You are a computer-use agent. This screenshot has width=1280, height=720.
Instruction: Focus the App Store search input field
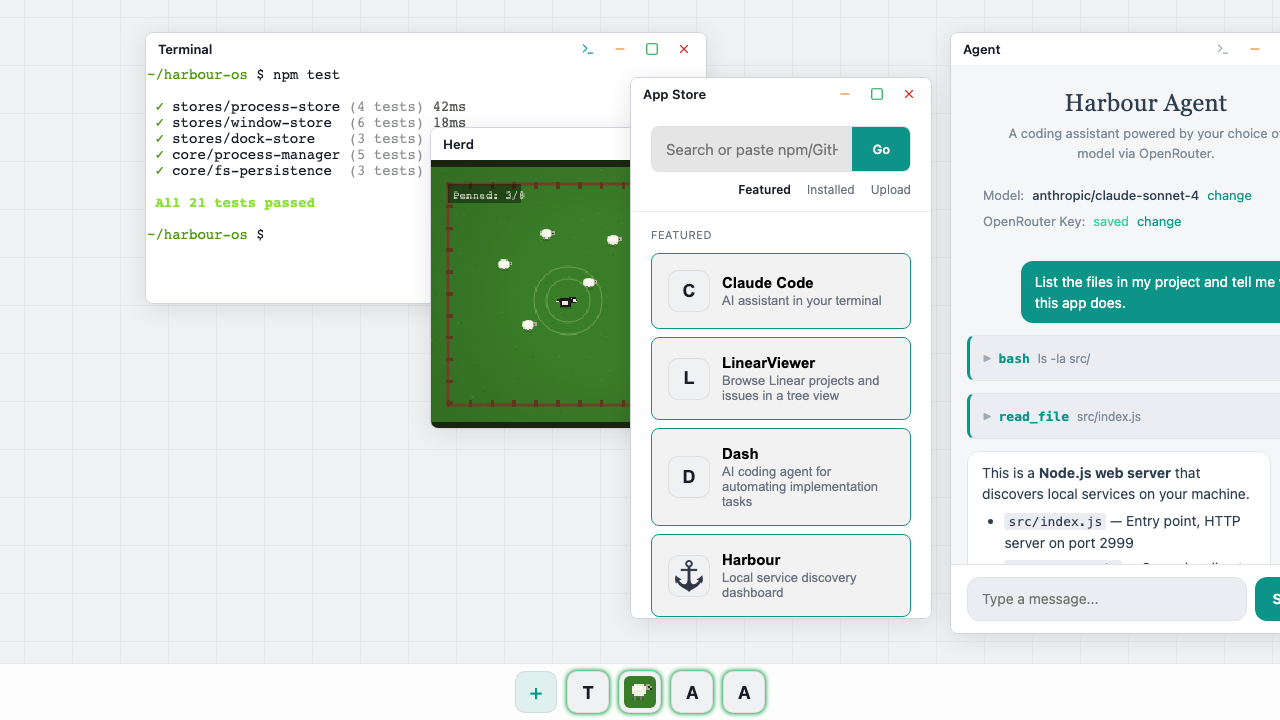click(x=751, y=149)
